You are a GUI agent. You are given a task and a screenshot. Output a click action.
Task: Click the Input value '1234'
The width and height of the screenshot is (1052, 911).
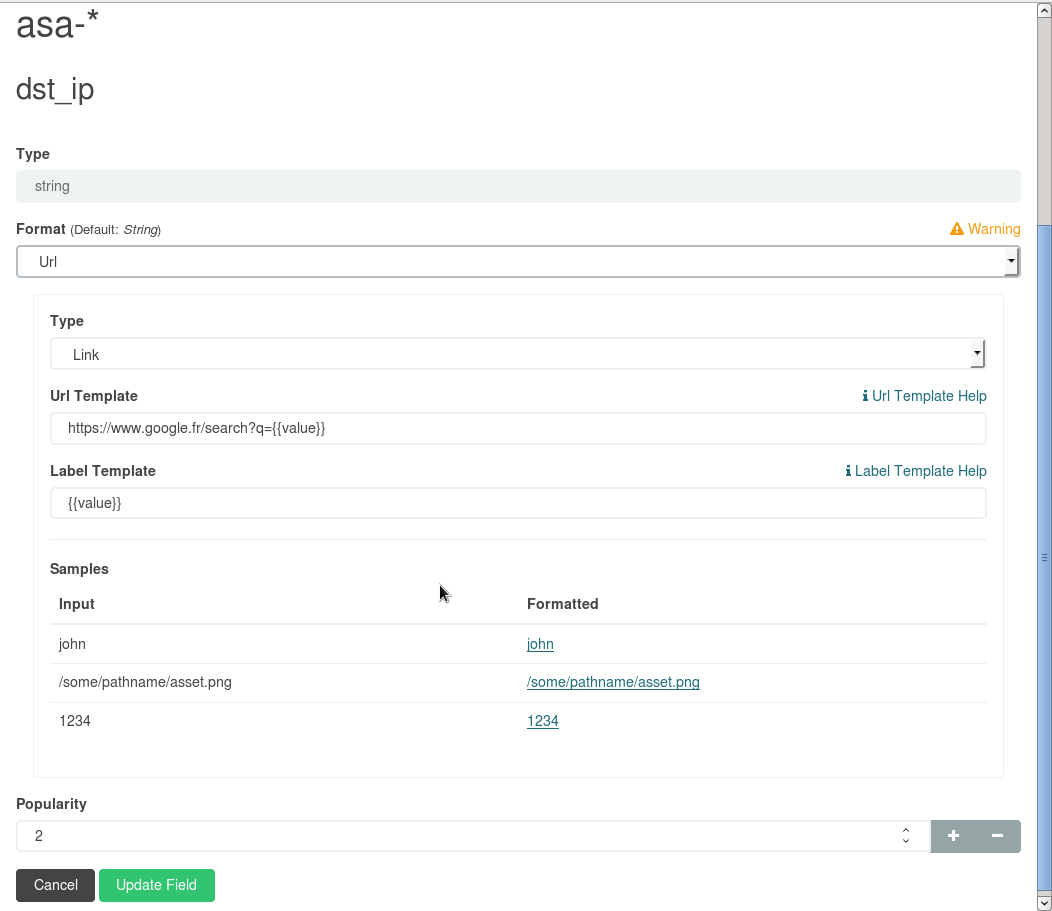coord(74,721)
